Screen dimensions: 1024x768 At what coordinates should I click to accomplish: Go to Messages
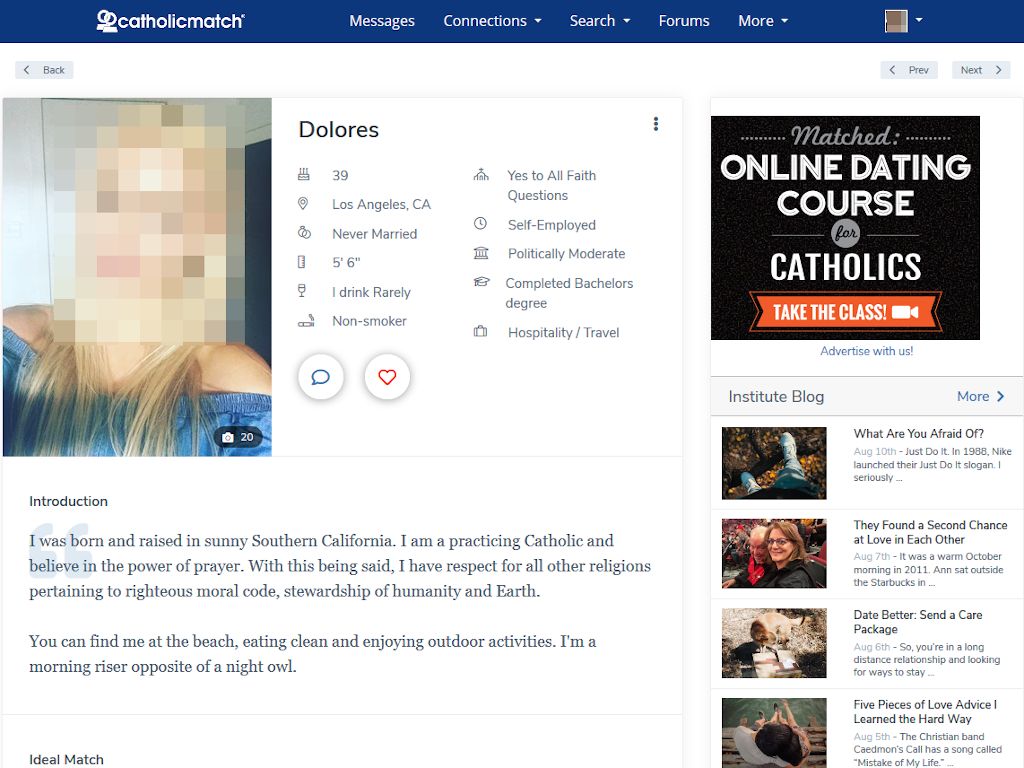click(382, 21)
